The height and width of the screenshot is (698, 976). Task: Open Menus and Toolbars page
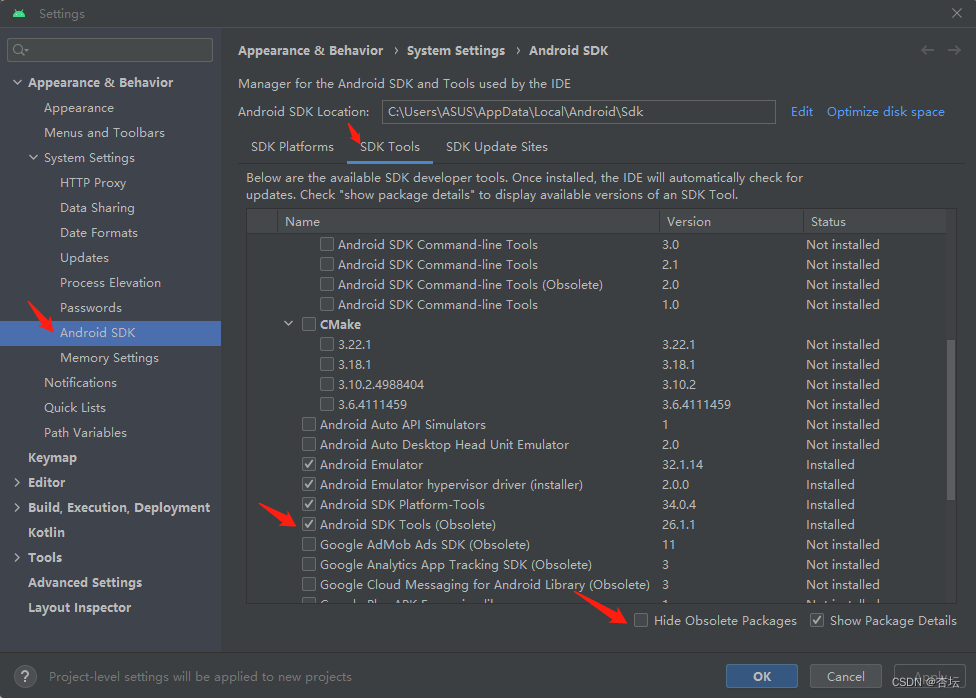tap(104, 133)
